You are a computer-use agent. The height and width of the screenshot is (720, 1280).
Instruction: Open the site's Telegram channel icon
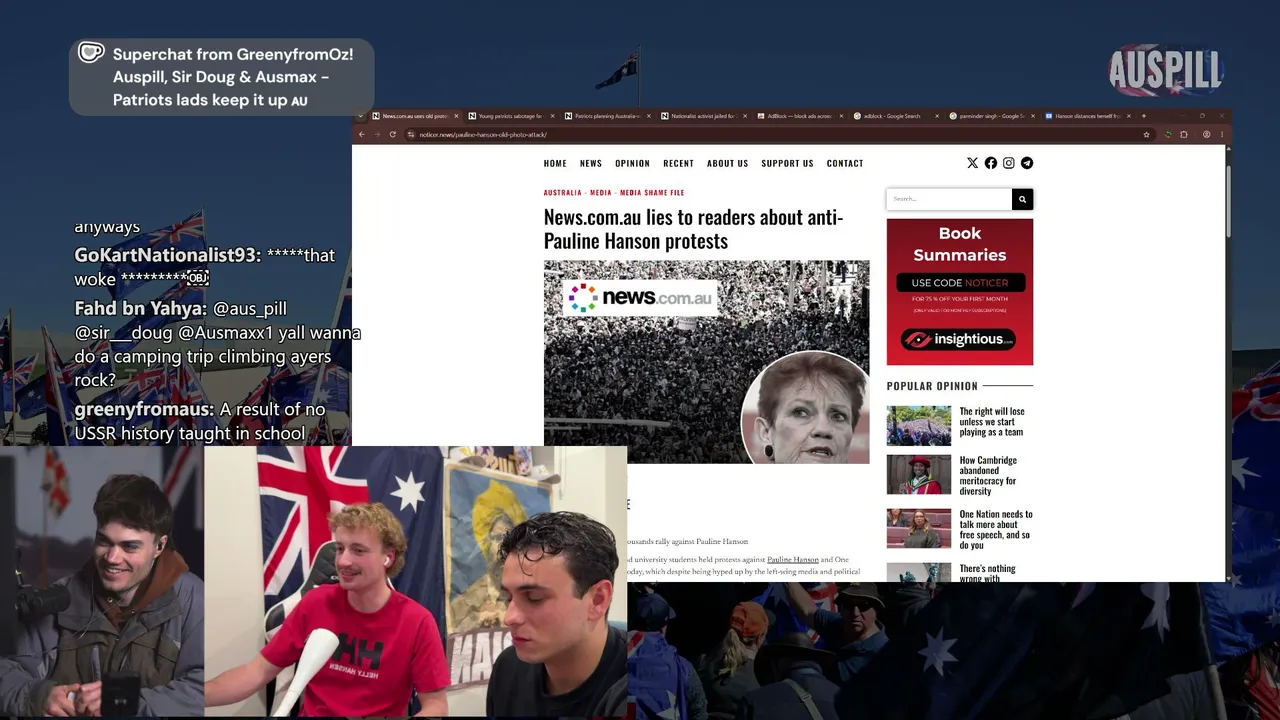tap(1026, 163)
